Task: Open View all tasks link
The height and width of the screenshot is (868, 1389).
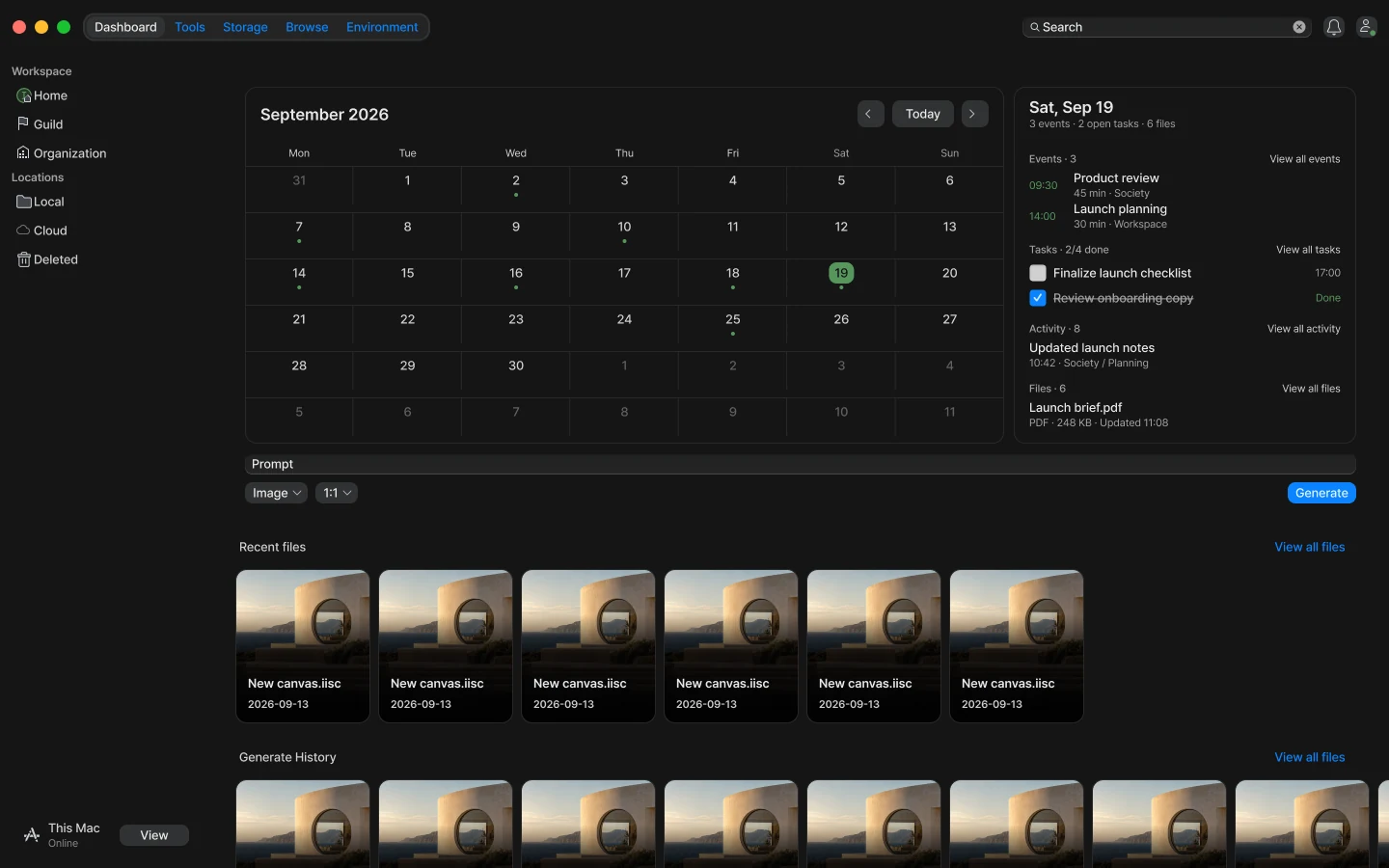Action: click(1308, 250)
